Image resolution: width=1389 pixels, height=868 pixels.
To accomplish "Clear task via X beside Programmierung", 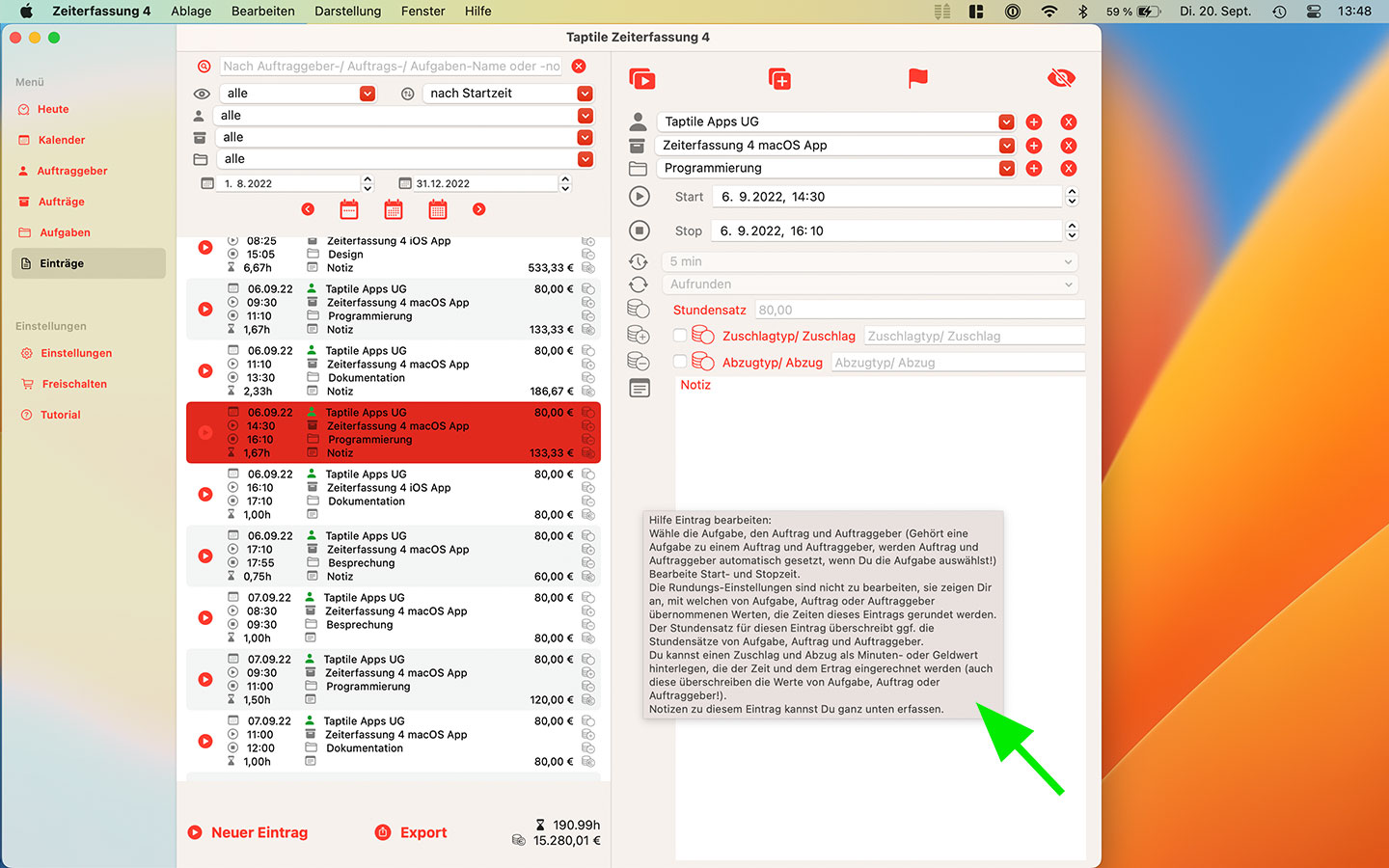I will (1069, 169).
